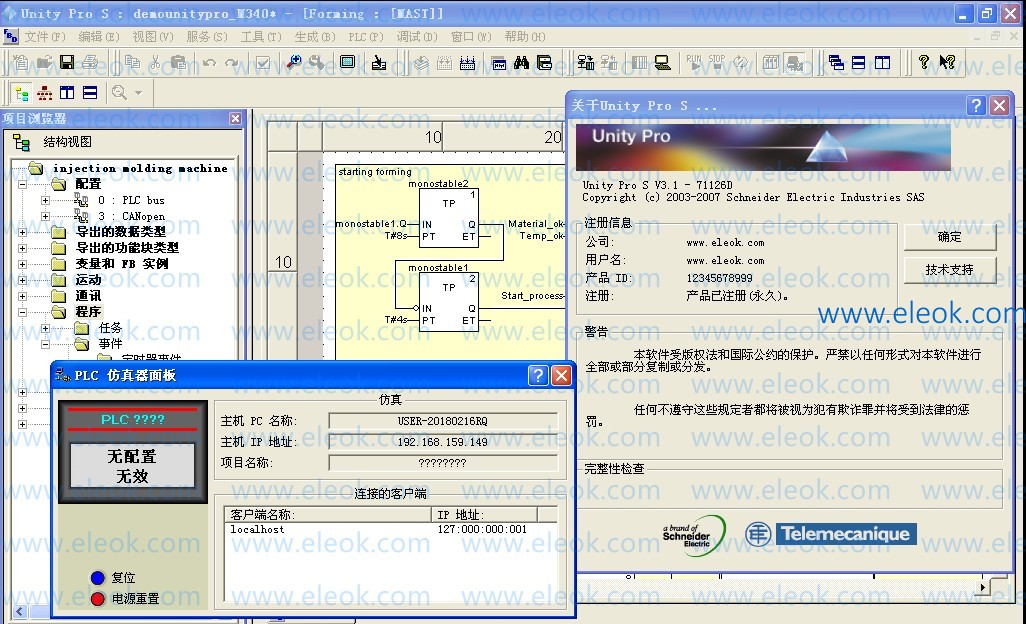Click the PLC simulator panel help button
Screen dimensions: 1026x624
pyautogui.click(x=538, y=375)
